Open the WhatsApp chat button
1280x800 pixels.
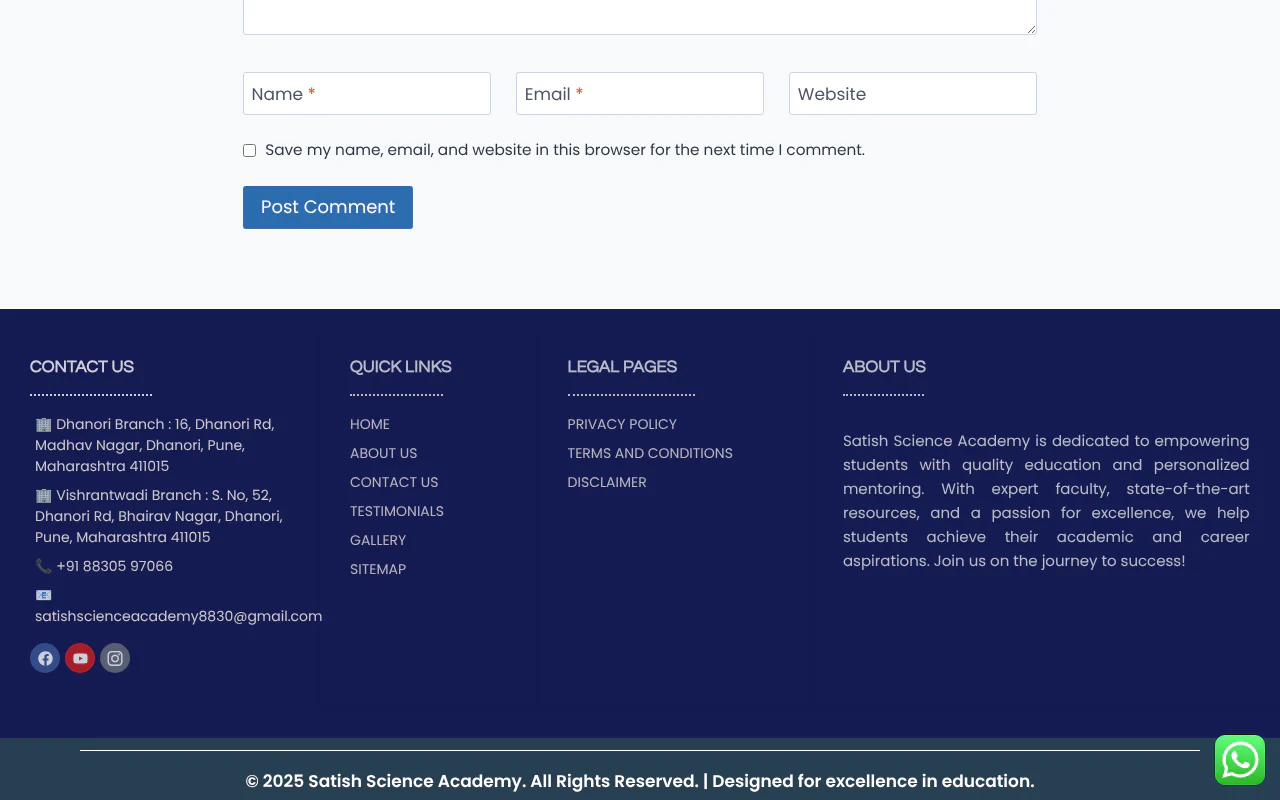1240,760
